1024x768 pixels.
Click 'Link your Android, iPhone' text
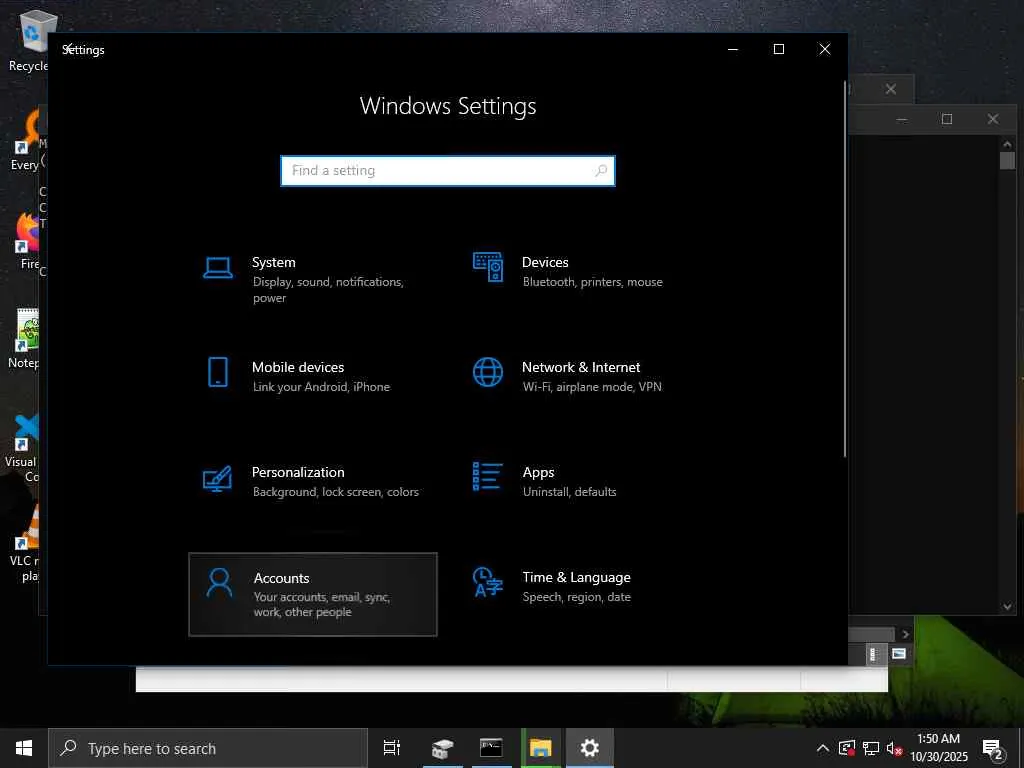[321, 387]
